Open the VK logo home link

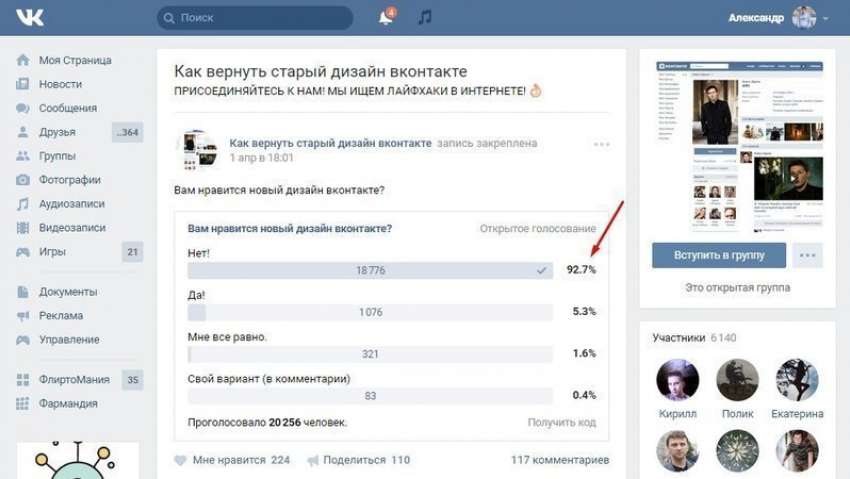pos(30,17)
